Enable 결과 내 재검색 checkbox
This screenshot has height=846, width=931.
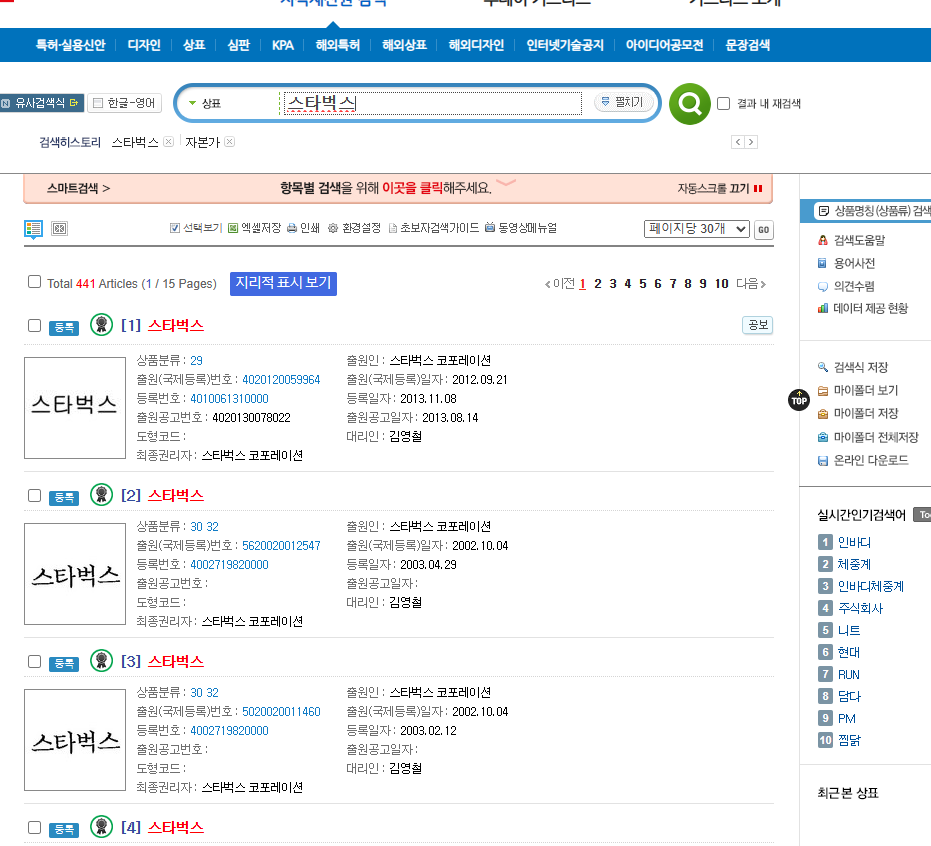pyautogui.click(x=723, y=103)
